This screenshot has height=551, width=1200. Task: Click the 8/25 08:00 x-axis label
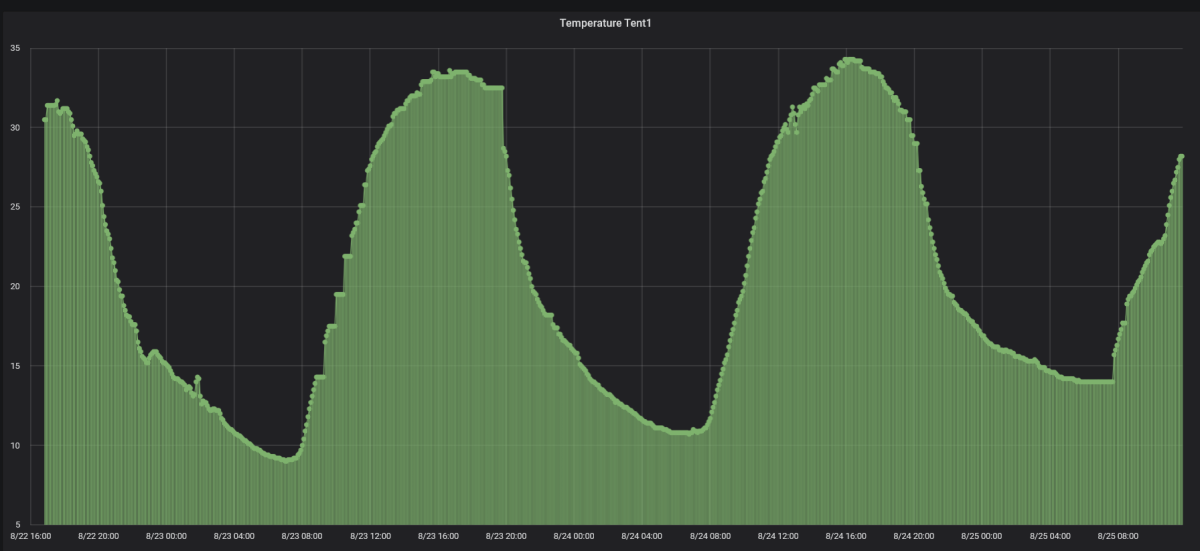pyautogui.click(x=1119, y=537)
